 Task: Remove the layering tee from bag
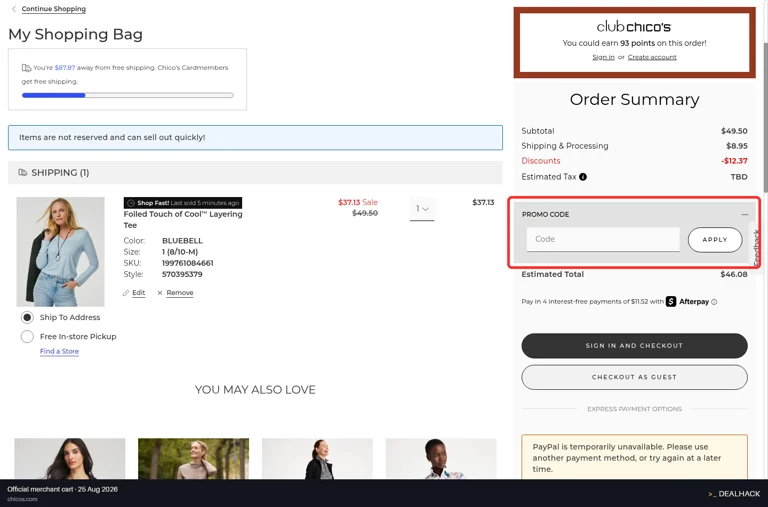tap(180, 292)
